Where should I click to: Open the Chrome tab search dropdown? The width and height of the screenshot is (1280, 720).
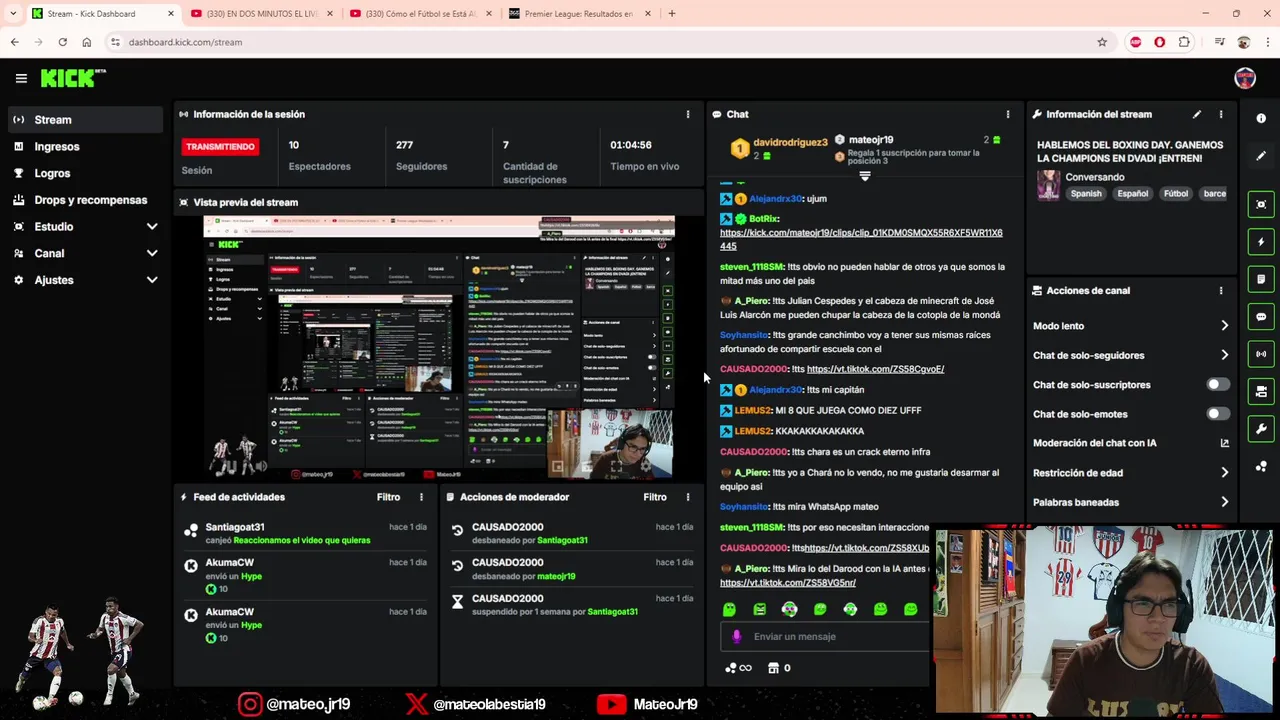coord(13,14)
